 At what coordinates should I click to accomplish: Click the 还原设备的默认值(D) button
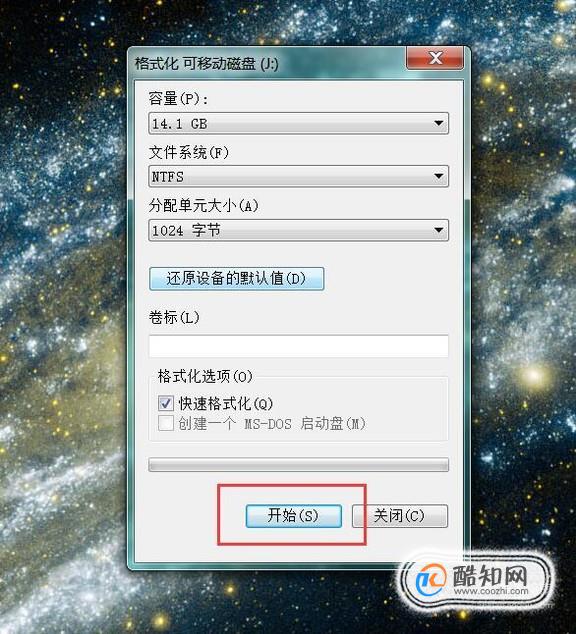point(236,278)
